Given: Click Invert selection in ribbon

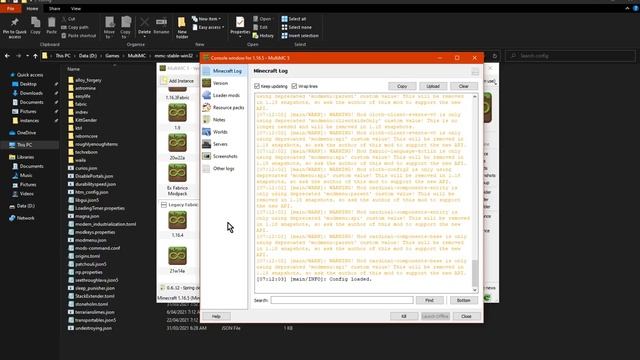Looking at the screenshot, I should coord(300,36).
